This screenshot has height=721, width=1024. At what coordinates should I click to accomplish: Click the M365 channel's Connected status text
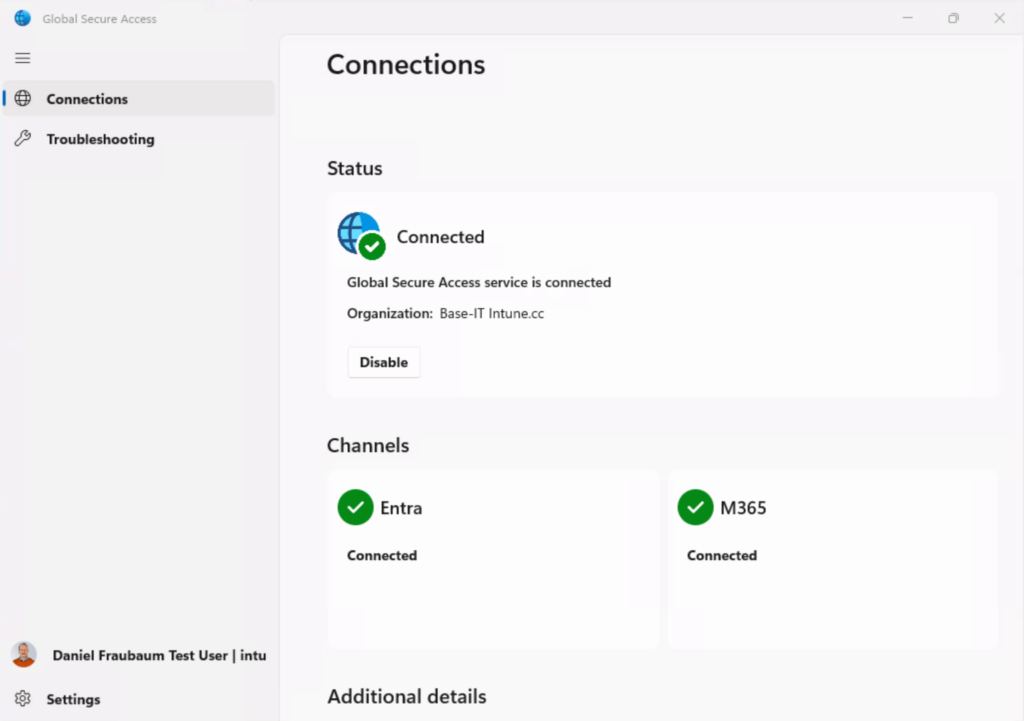pos(722,555)
